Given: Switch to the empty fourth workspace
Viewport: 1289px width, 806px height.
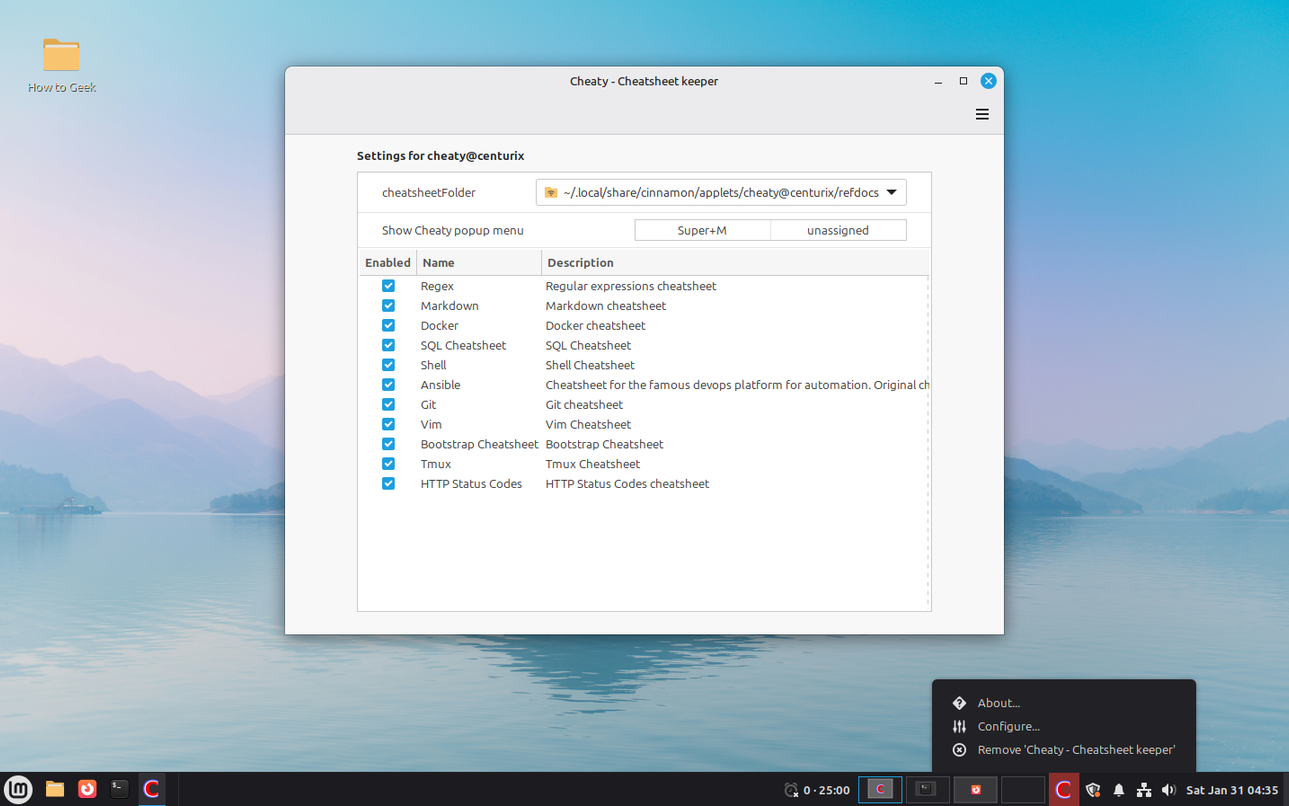Looking at the screenshot, I should 1022,789.
